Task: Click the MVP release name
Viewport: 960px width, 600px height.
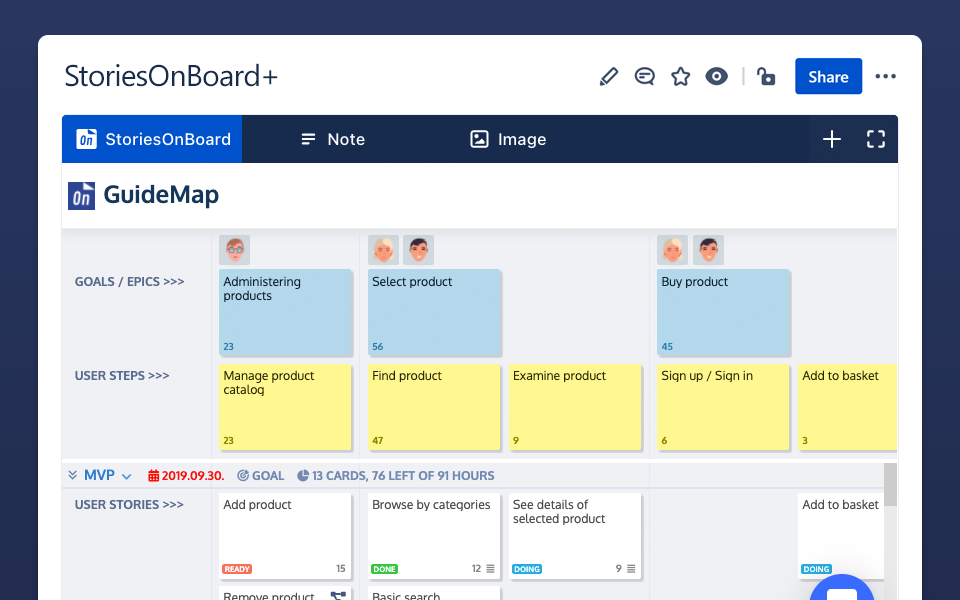Action: (x=99, y=475)
